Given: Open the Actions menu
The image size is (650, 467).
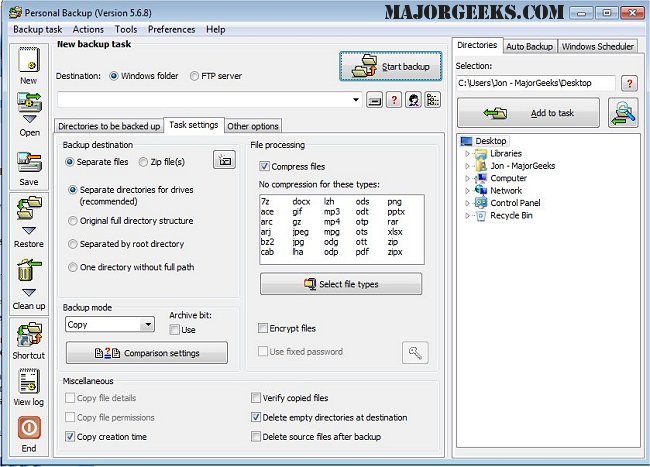Looking at the screenshot, I should [88, 29].
